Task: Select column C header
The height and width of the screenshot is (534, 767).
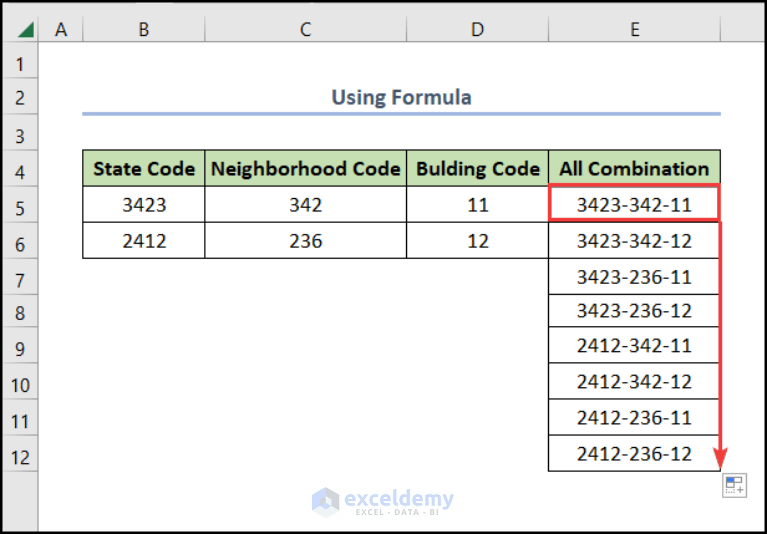Action: [x=306, y=30]
